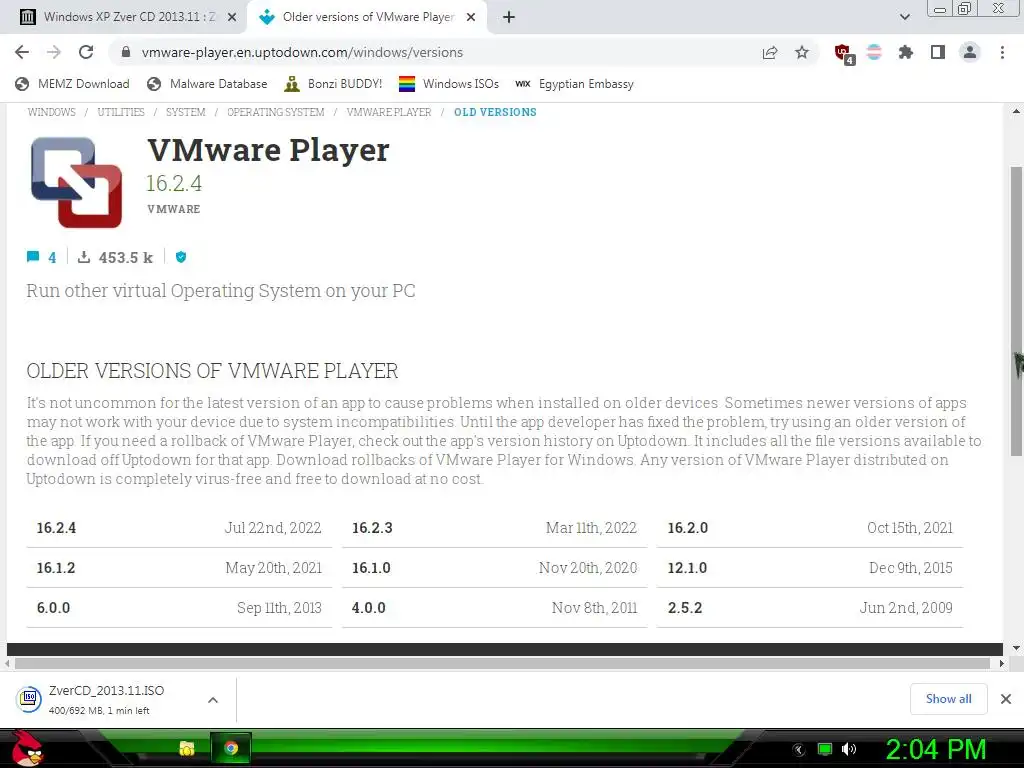Select version 12.1.0 from Dec 9th, 2015
Image resolution: width=1024 pixels, height=768 pixels.
click(x=810, y=568)
